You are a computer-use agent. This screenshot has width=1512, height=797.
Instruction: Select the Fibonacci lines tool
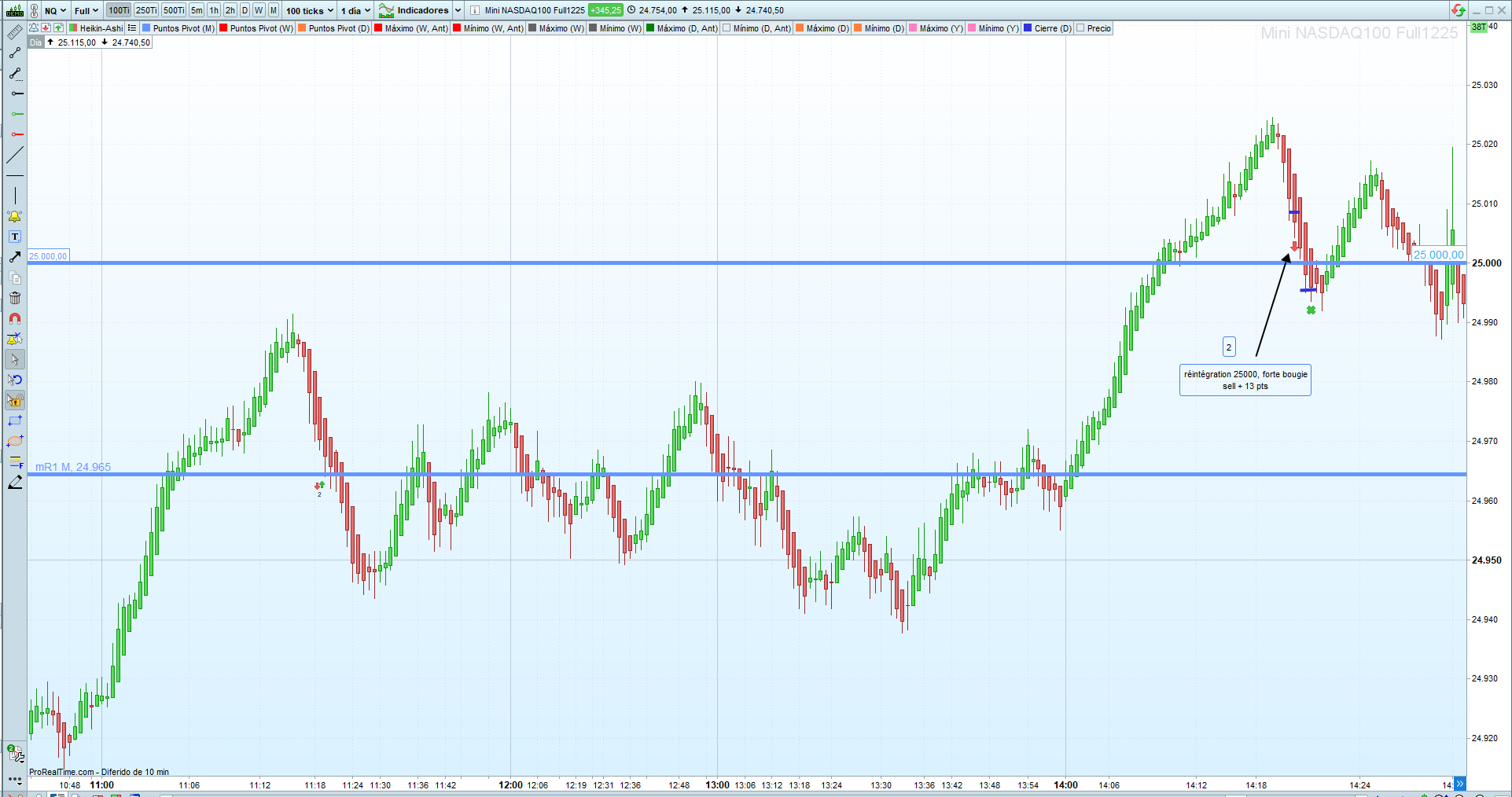click(x=15, y=461)
